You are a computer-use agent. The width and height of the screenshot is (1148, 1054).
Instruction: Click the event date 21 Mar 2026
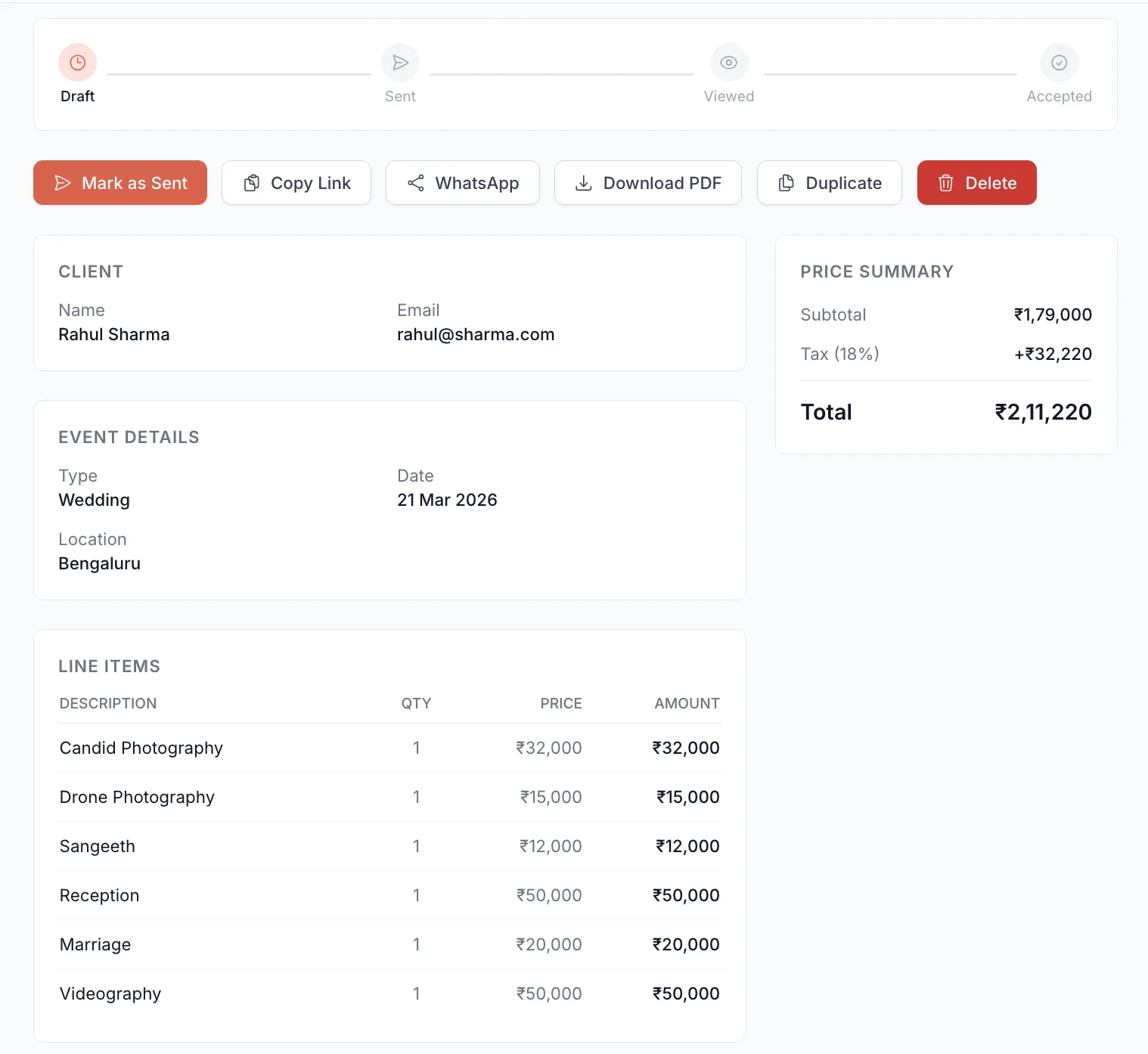pos(447,500)
